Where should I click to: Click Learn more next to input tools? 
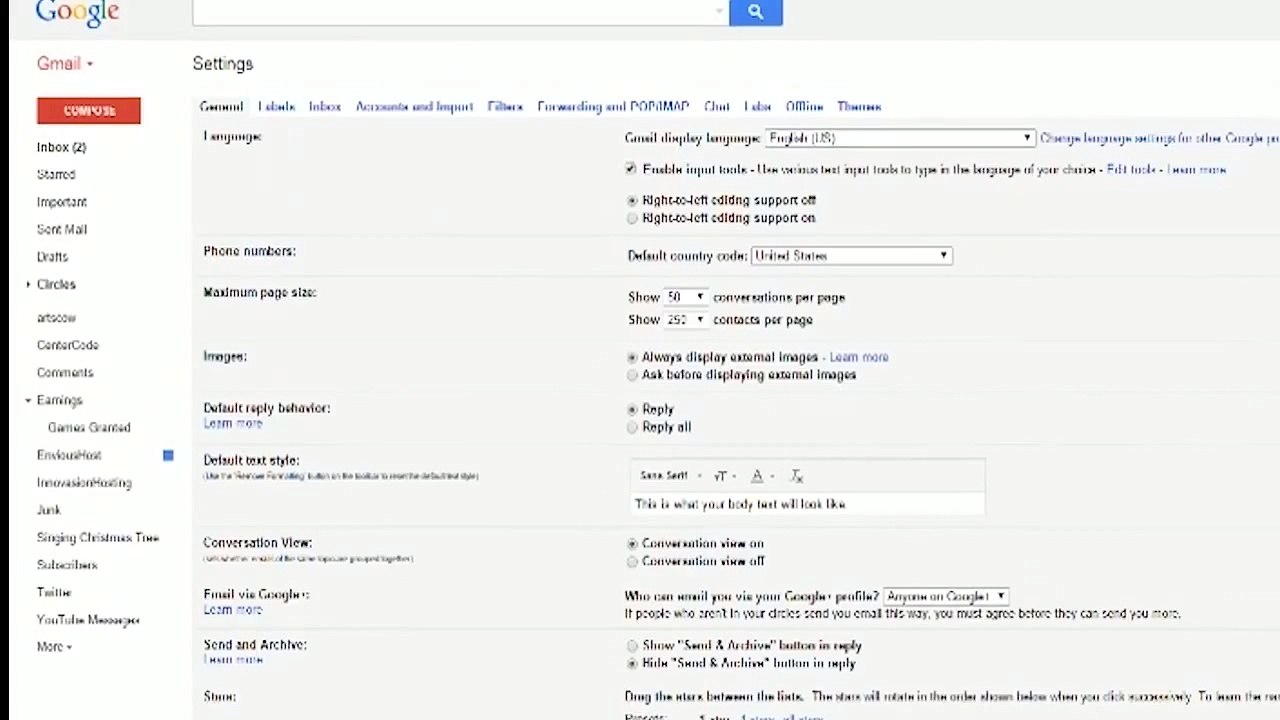pyautogui.click(x=1197, y=169)
